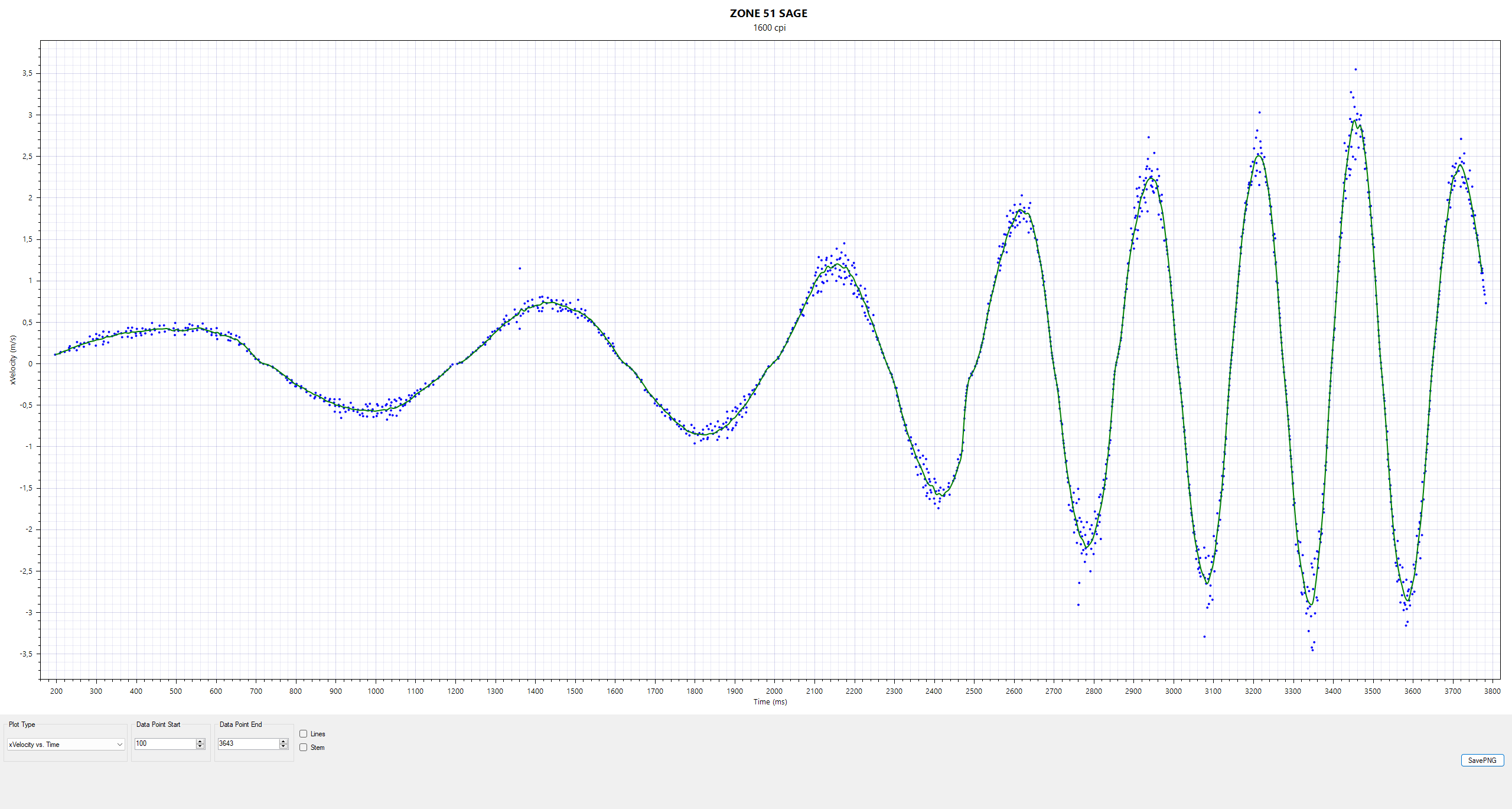Click the ZONE 51 SAGE chart title

click(x=768, y=13)
